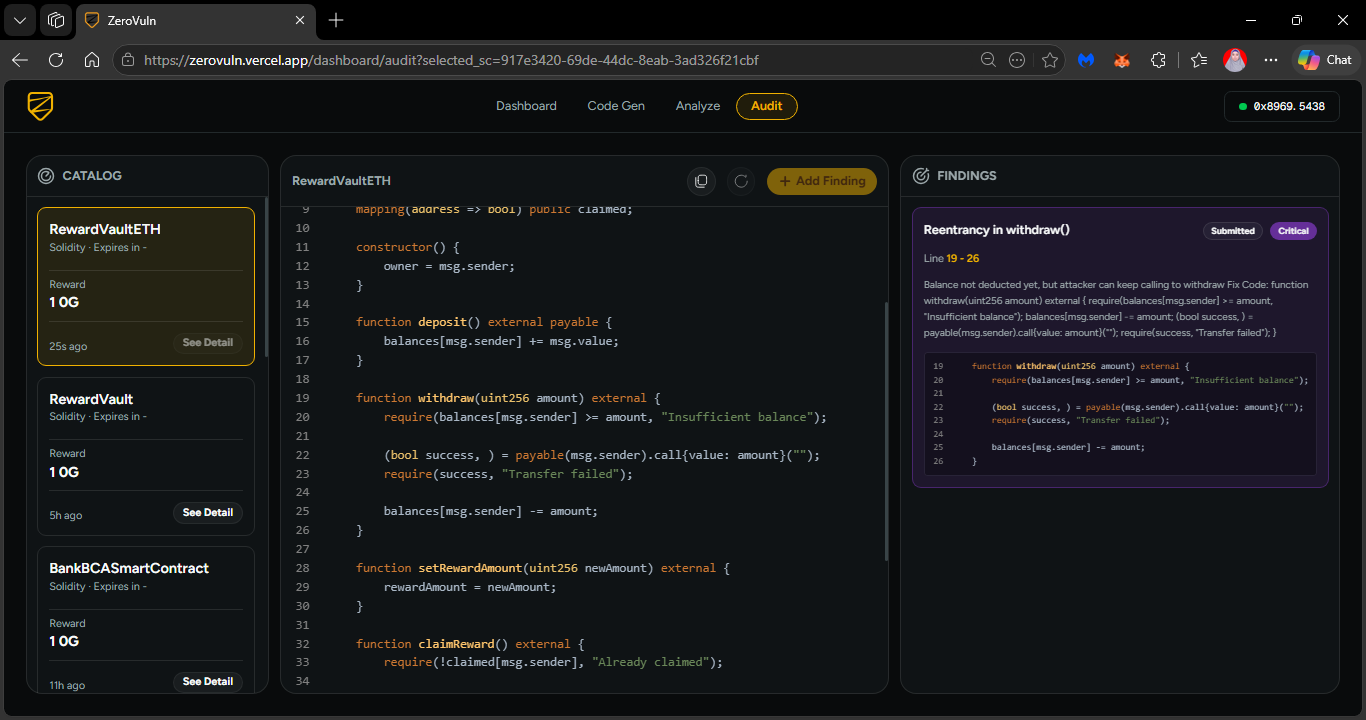The height and width of the screenshot is (720, 1366).
Task: Click the "5h ago" timestamp
Action: pyautogui.click(x=66, y=516)
